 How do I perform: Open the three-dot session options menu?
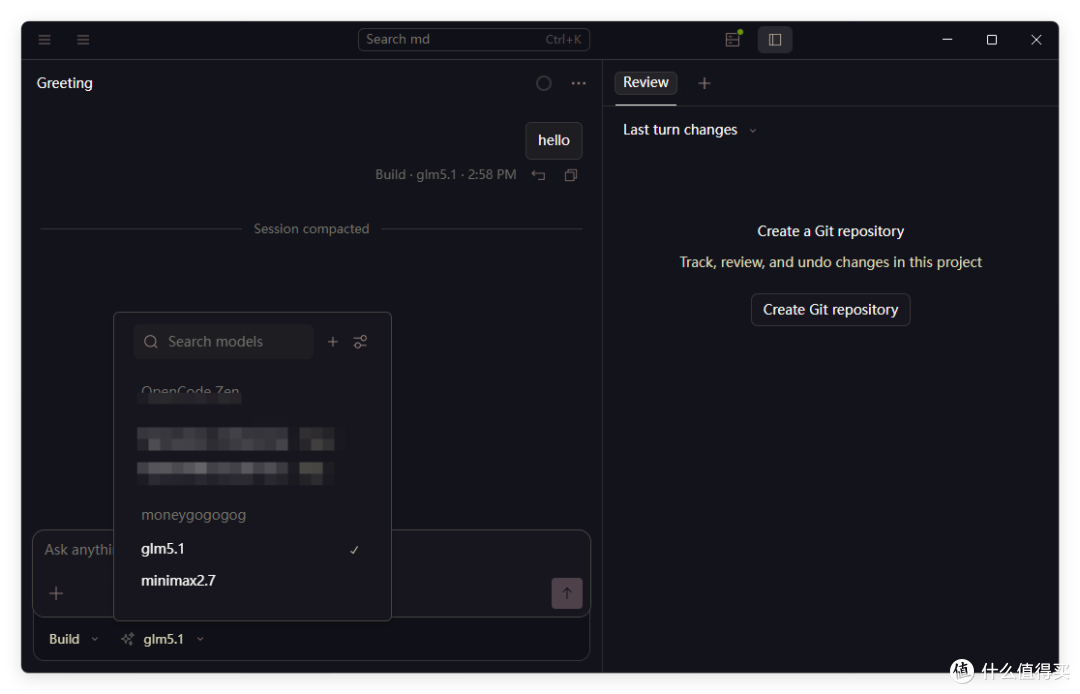tap(579, 83)
